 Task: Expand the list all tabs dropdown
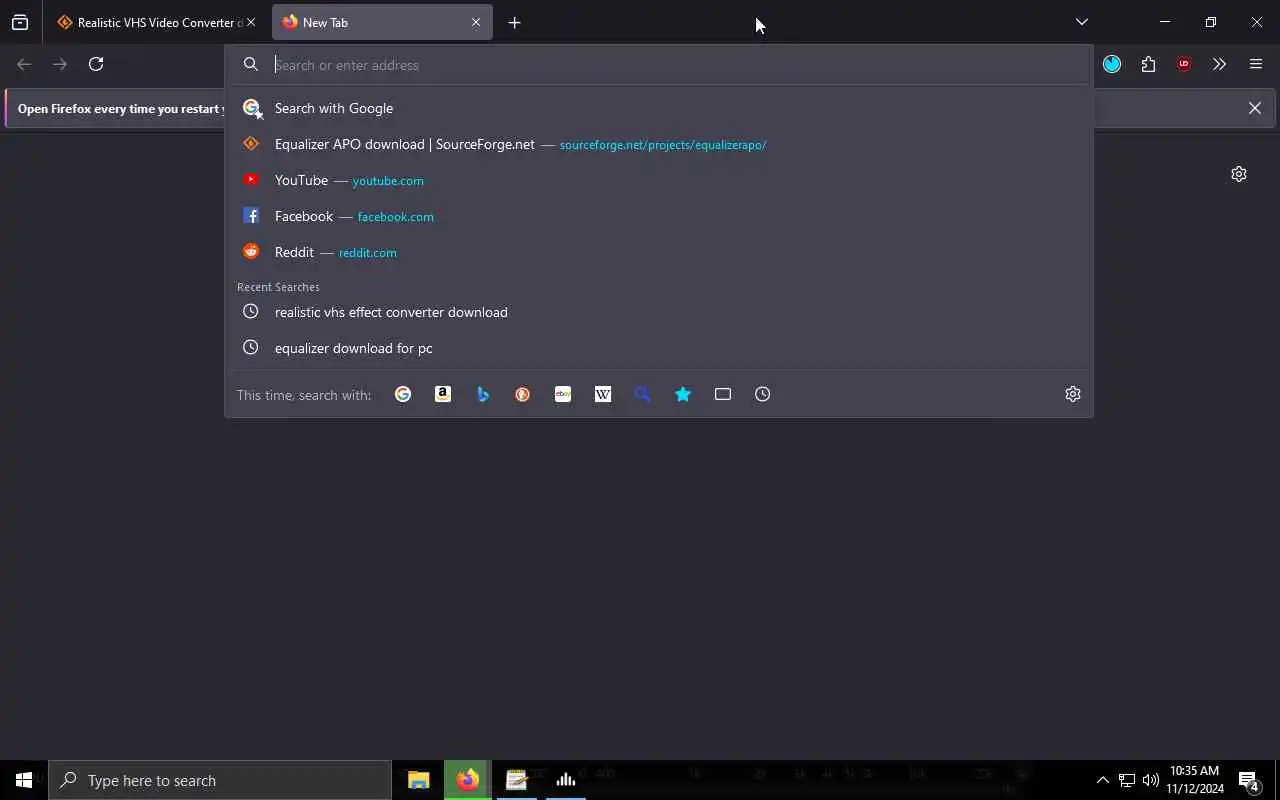[x=1081, y=22]
